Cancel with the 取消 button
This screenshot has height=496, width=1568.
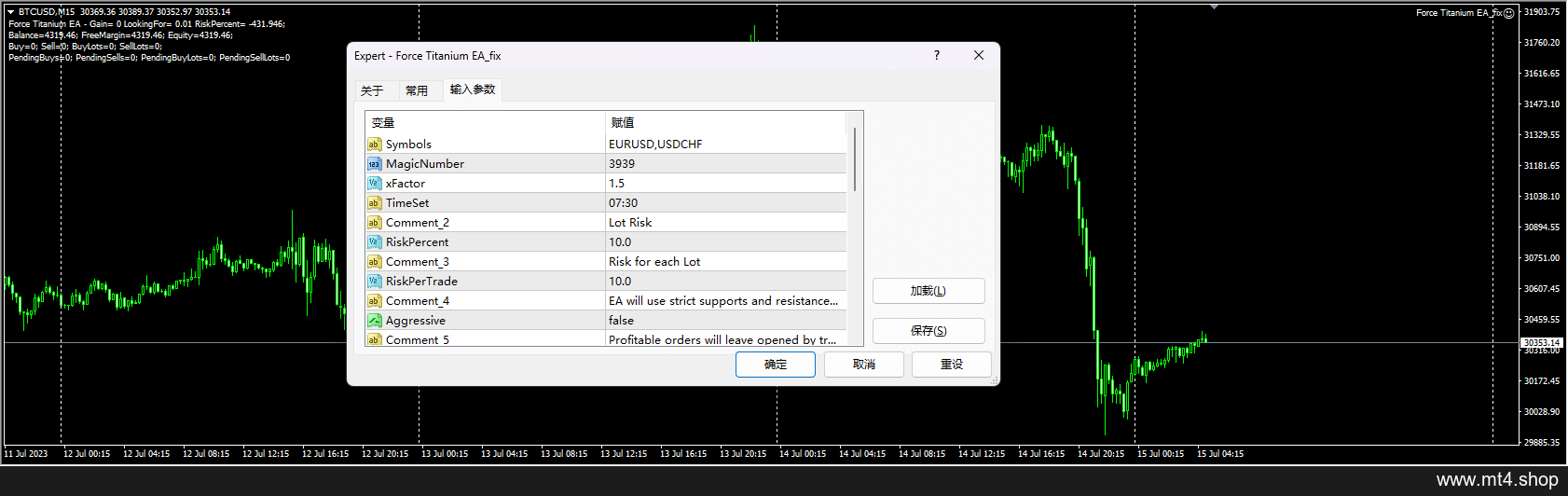point(864,365)
